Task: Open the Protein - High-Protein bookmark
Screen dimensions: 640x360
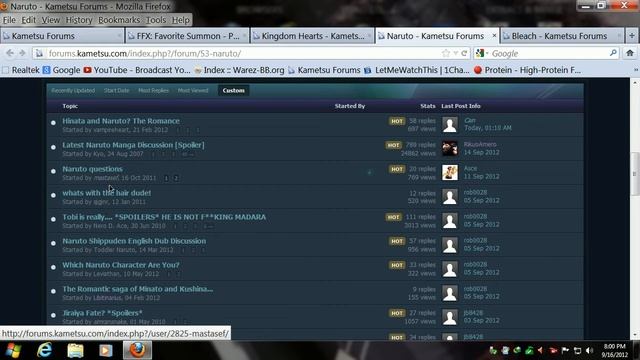Action: [527, 70]
